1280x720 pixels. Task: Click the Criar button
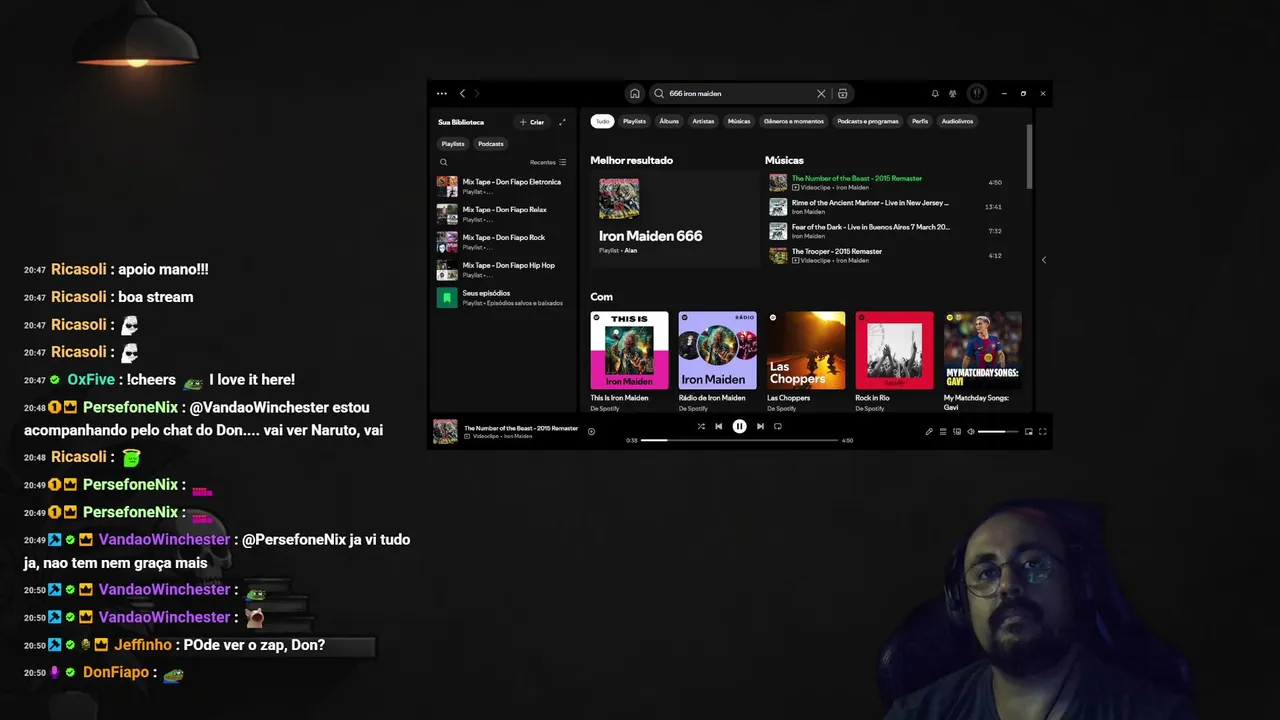(532, 122)
